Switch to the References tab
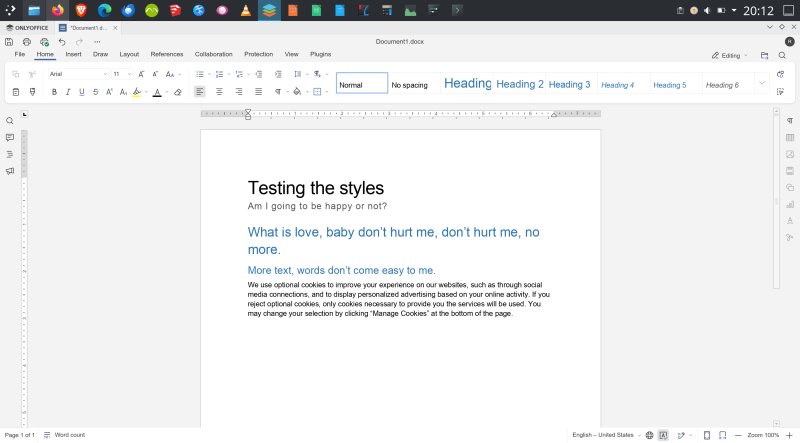Image resolution: width=800 pixels, height=443 pixels. click(167, 54)
